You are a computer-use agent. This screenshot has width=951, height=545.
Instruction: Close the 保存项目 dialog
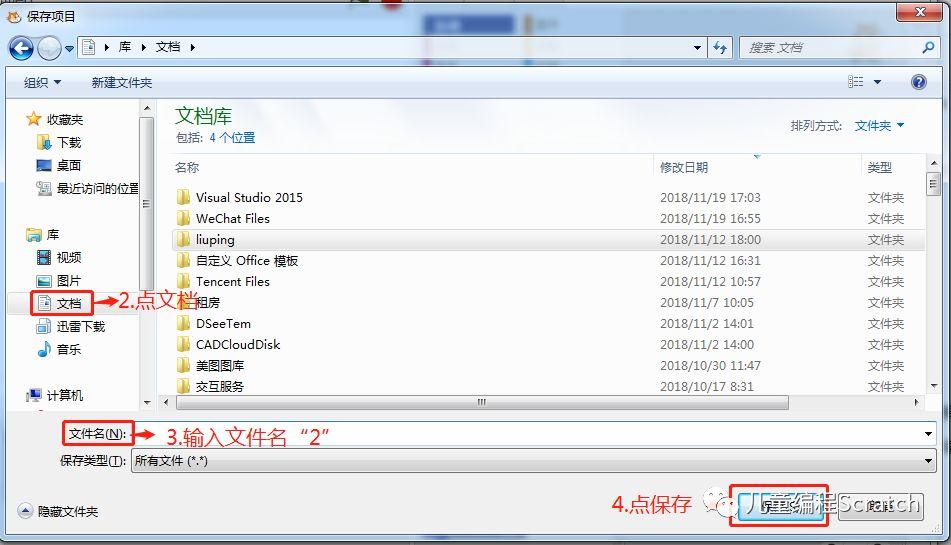pyautogui.click(x=920, y=12)
